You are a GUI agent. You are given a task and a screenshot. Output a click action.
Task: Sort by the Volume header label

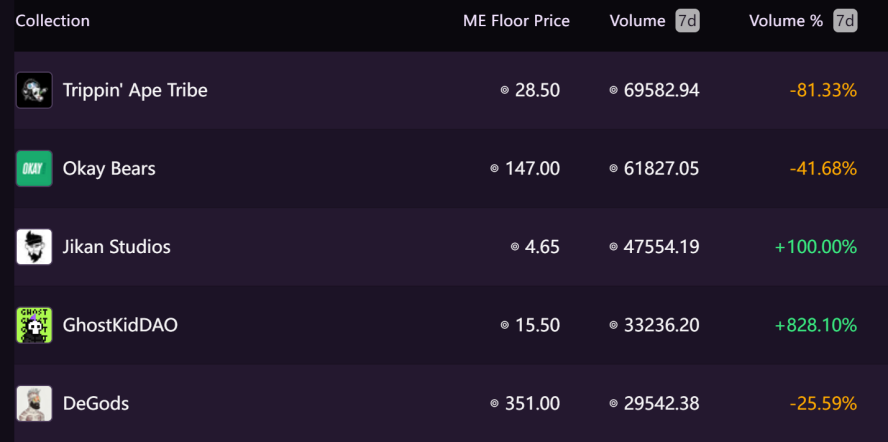click(x=637, y=21)
